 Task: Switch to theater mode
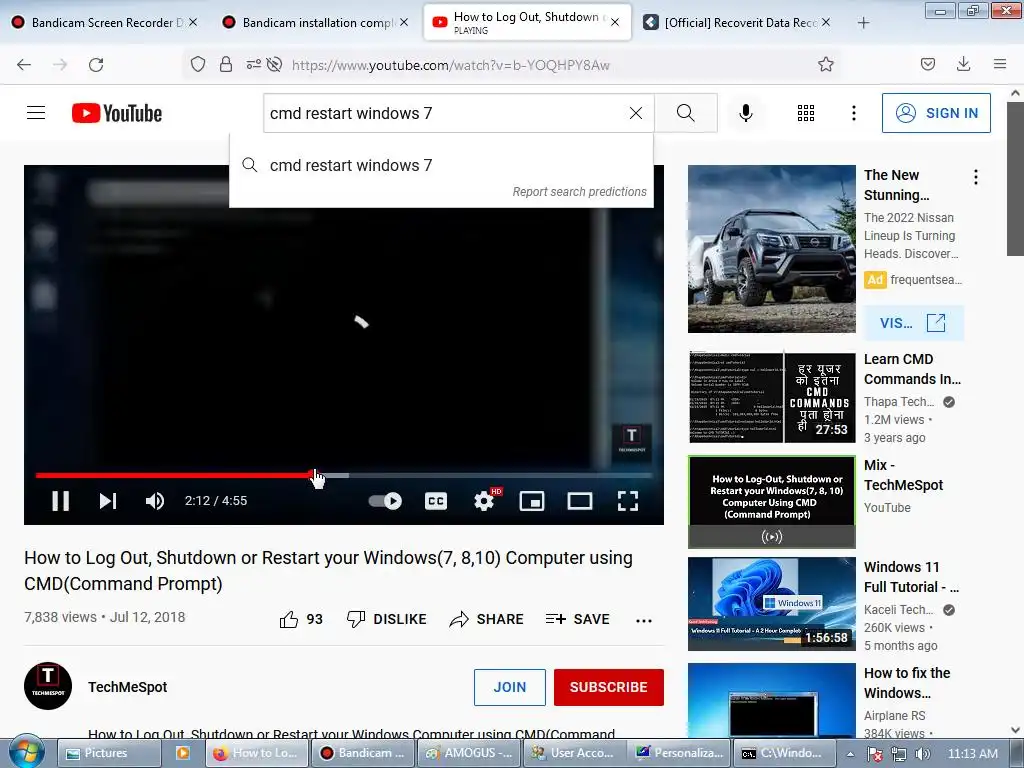[x=580, y=501]
